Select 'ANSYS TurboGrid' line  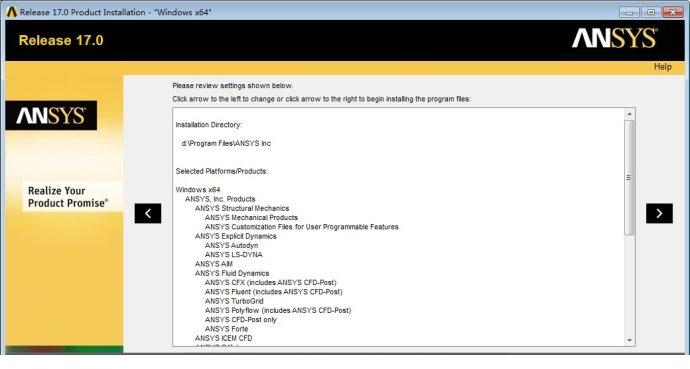point(234,301)
